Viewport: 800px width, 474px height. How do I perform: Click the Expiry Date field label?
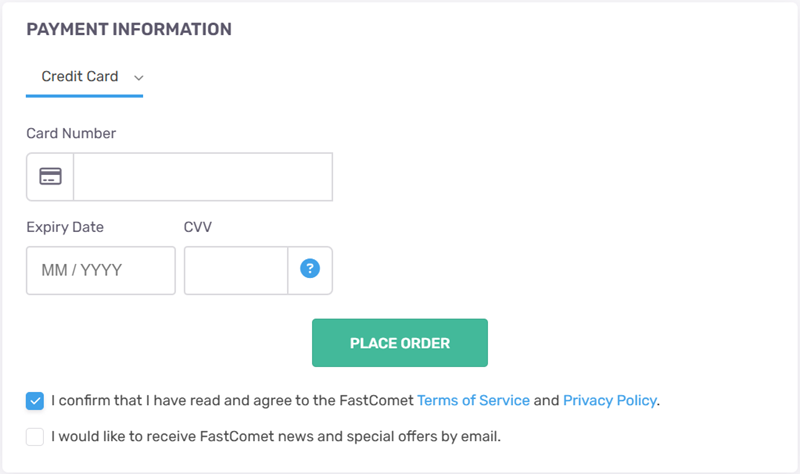(65, 227)
